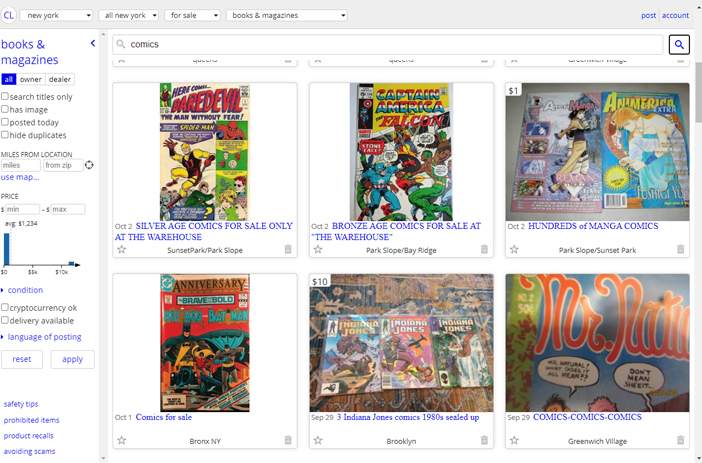Image resolution: width=702 pixels, height=463 pixels.
Task: Use current location crosshair icon
Action: click(x=89, y=165)
